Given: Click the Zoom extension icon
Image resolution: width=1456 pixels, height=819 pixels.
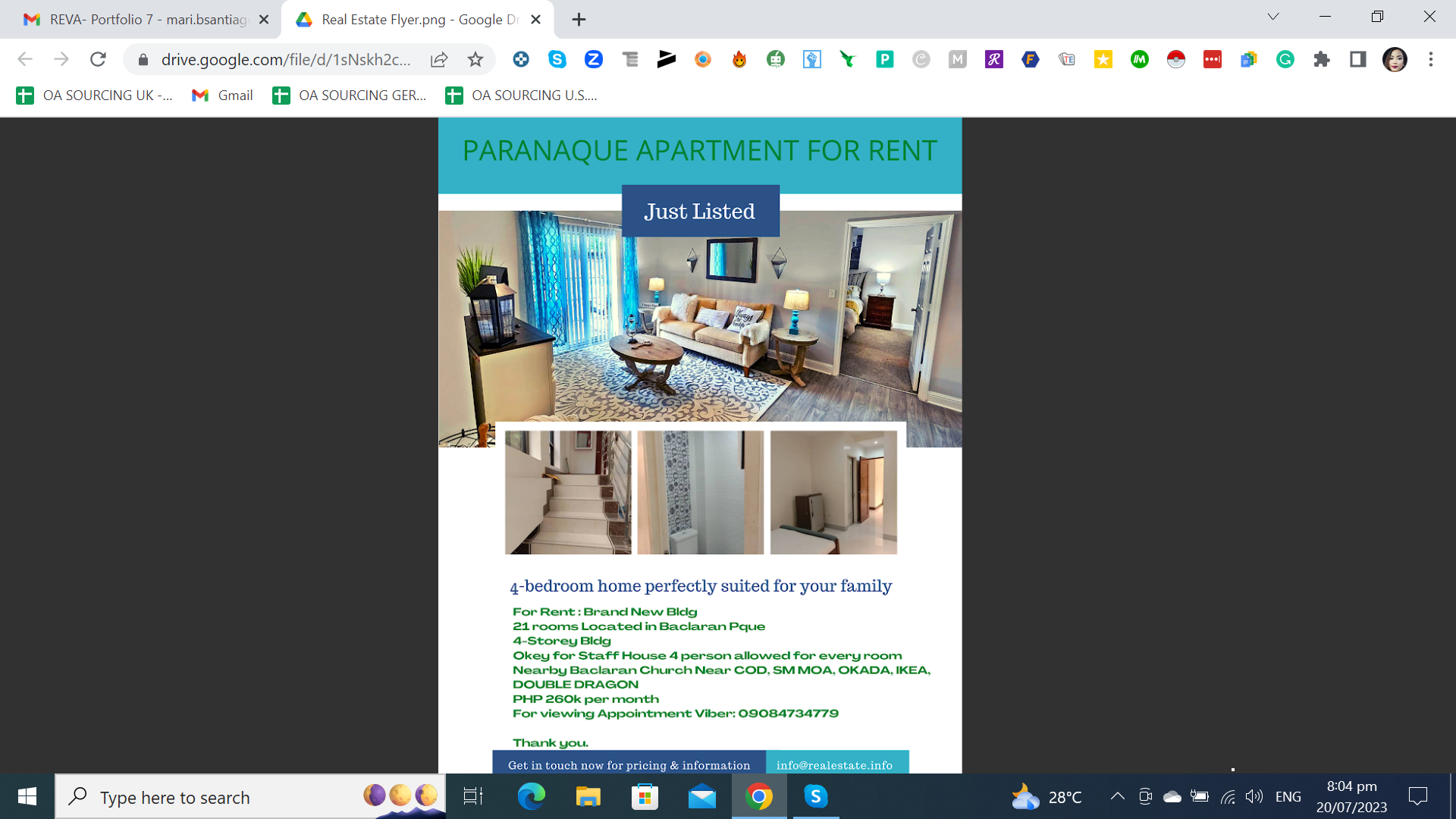Looking at the screenshot, I should pos(594,59).
